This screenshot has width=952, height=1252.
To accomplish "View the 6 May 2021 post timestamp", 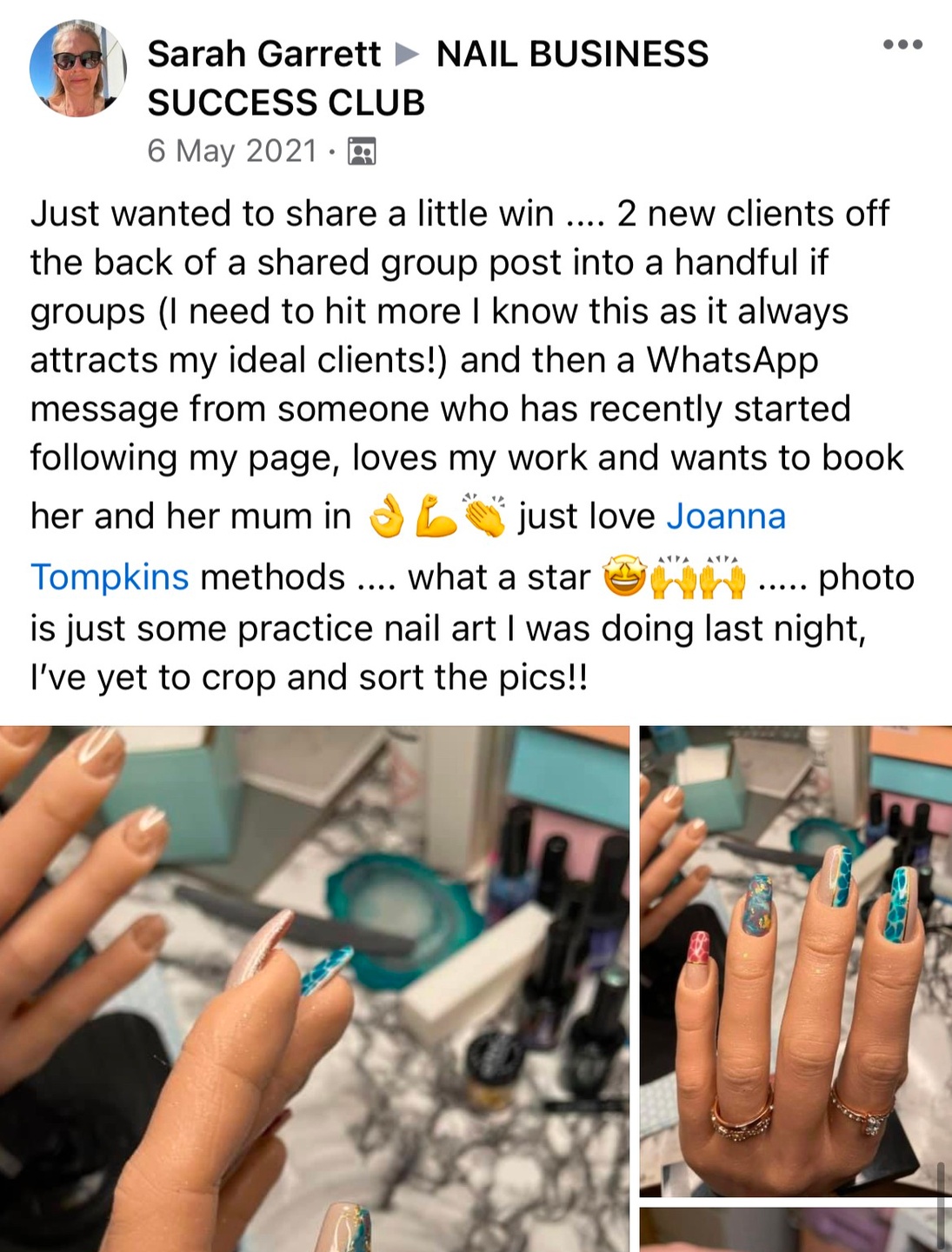I will [x=232, y=151].
